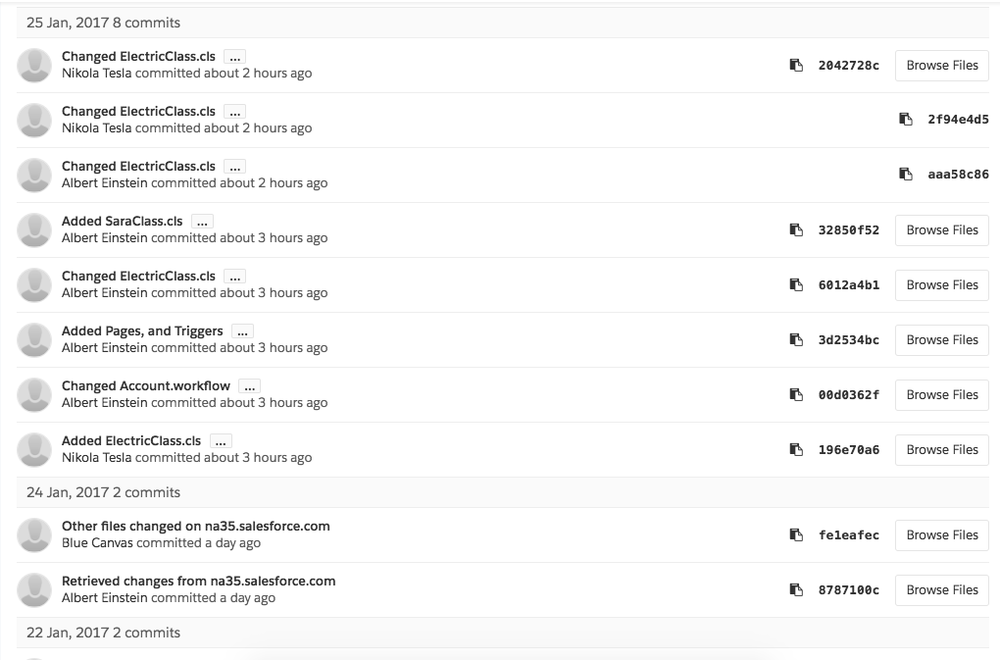1000x660 pixels.
Task: Copy commit hash 2042728c to clipboard
Action: pyautogui.click(x=796, y=65)
